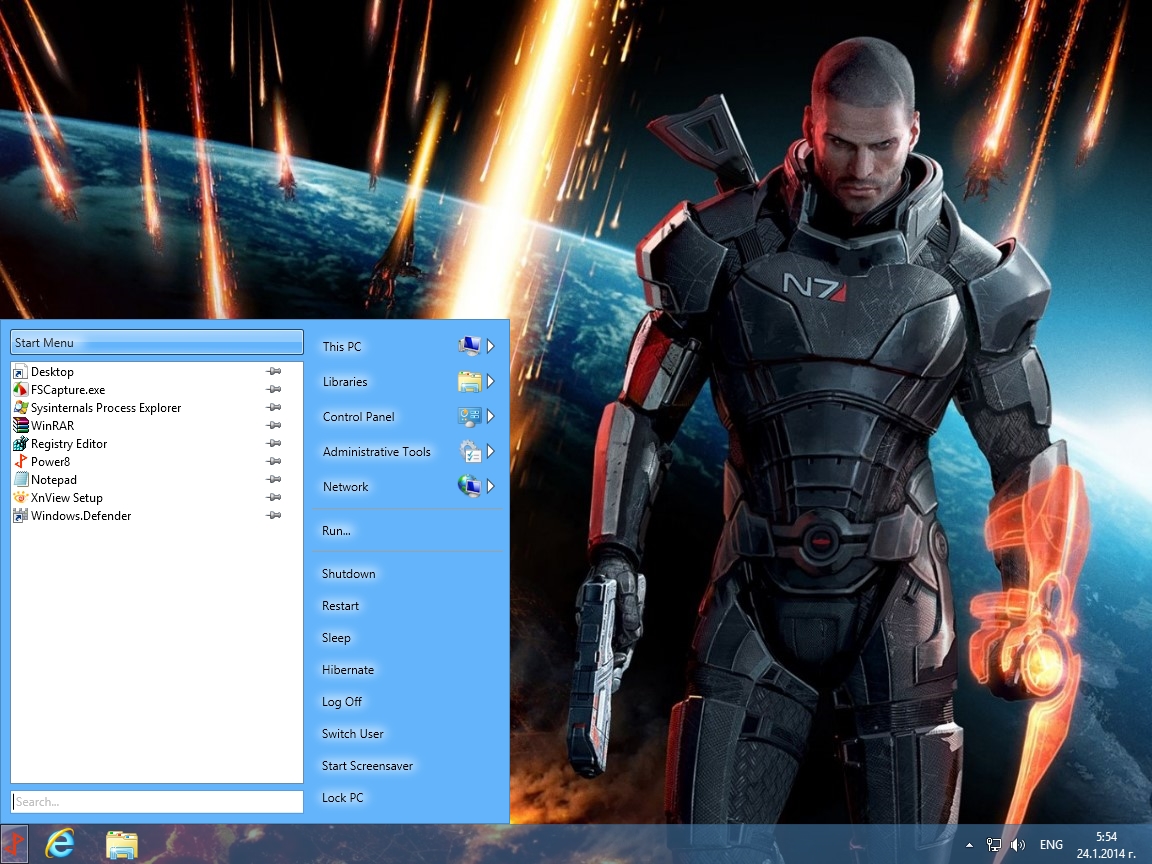Open File Explorer from the taskbar
This screenshot has width=1152, height=864.
(121, 845)
